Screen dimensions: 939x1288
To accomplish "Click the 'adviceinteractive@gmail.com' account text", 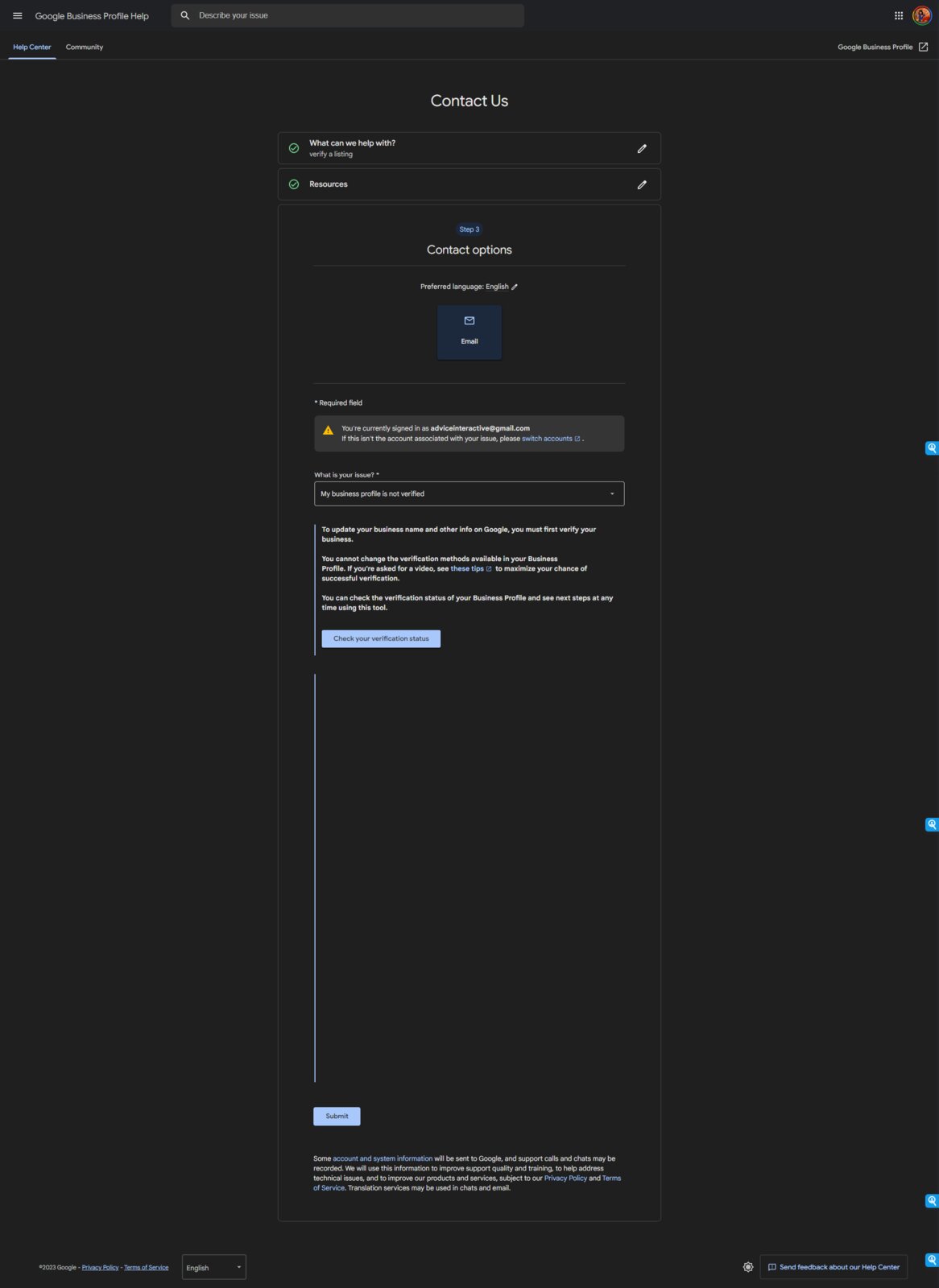I will (480, 428).
